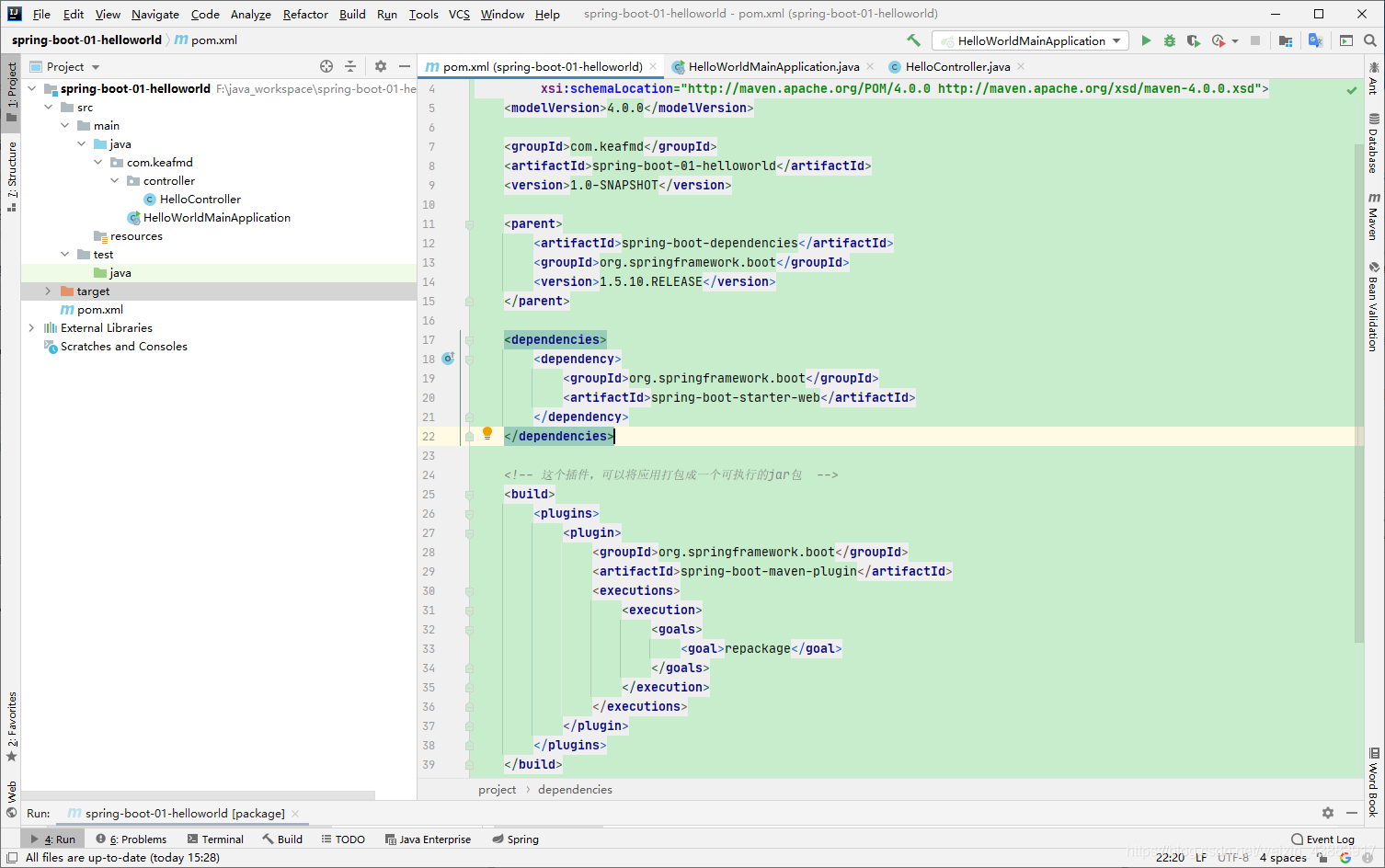1385x868 pixels.
Task: Toggle tool window bars in bottom-left corner
Action: 11,857
